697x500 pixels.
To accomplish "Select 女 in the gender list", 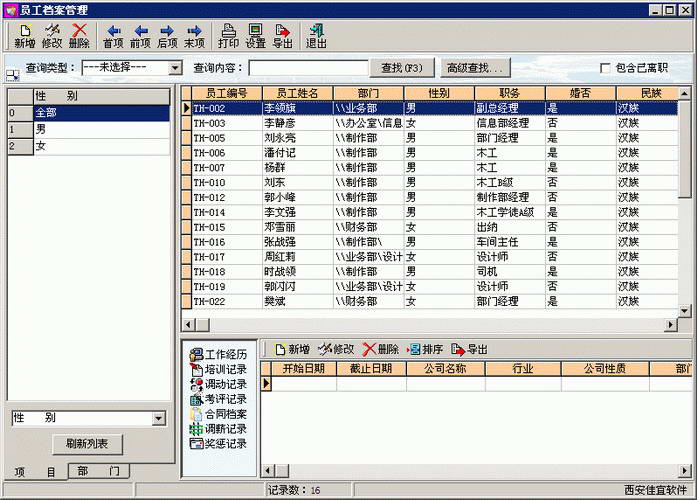I will point(101,146).
